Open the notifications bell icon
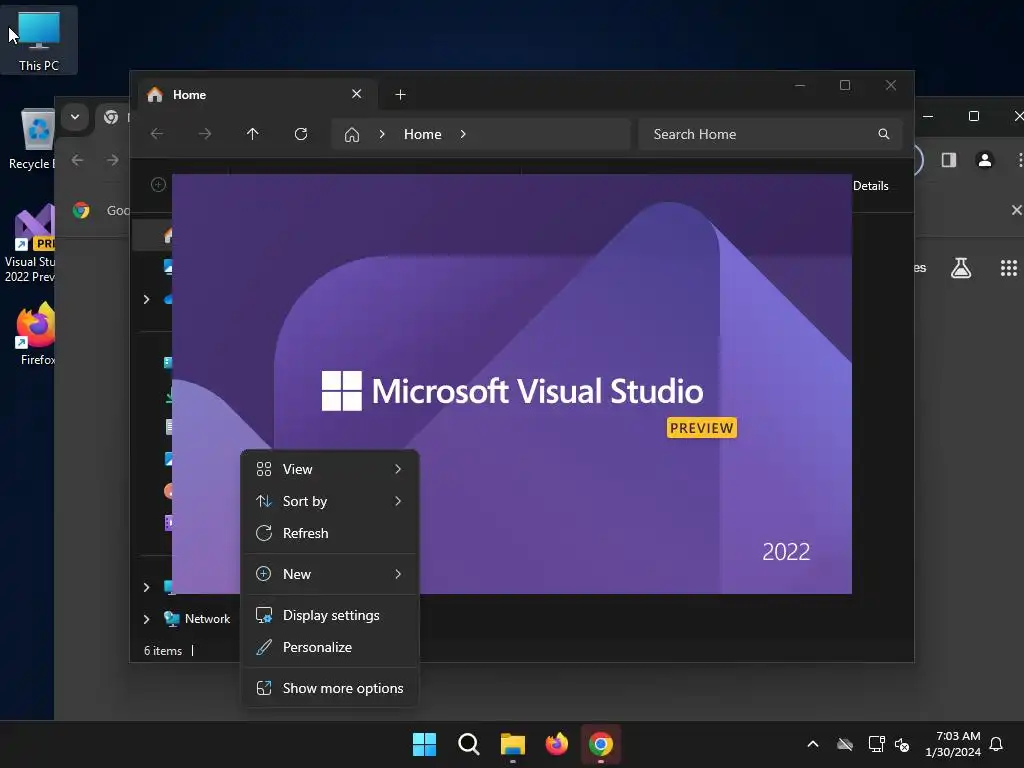 click(996, 744)
